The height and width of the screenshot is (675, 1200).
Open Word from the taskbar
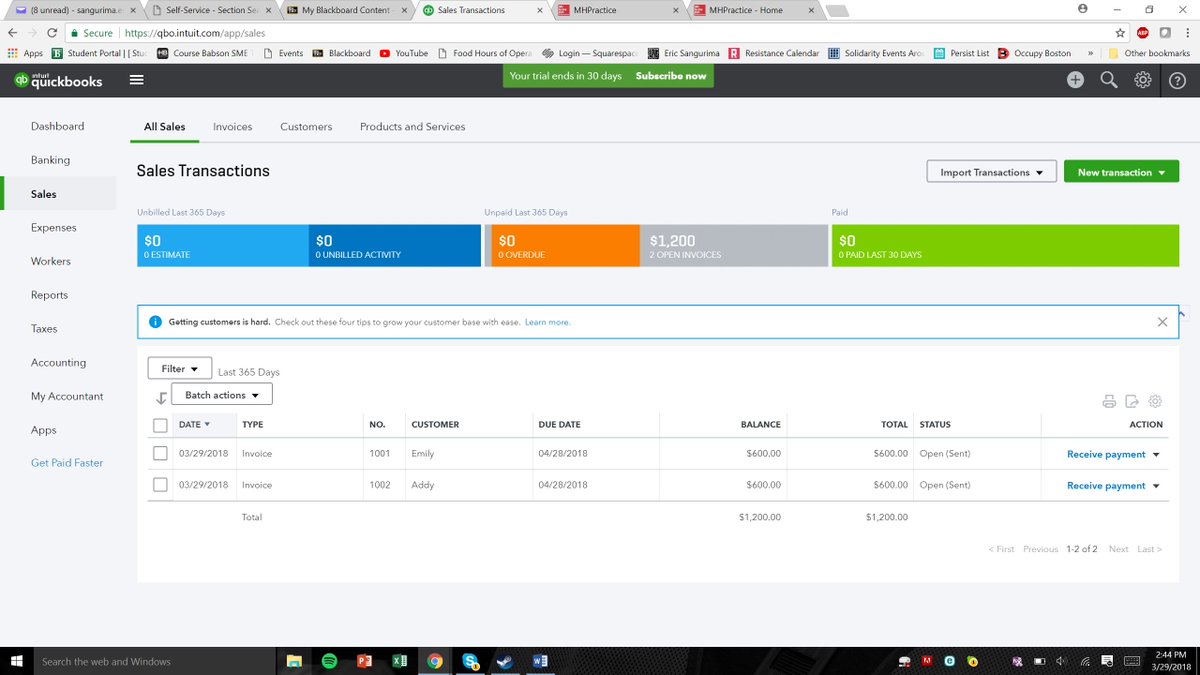click(x=540, y=661)
